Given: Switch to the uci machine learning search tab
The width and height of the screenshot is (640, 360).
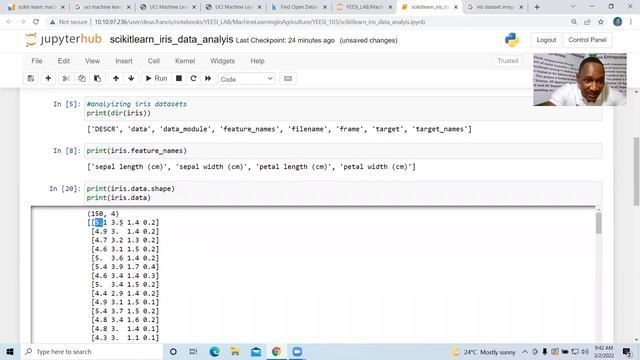Looking at the screenshot, I should point(102,7).
